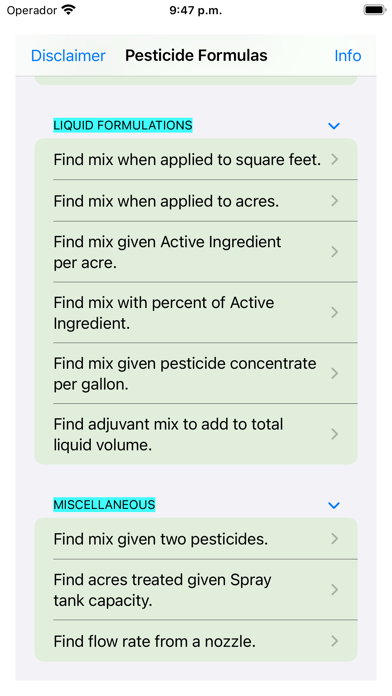Tap the arrow on Spray tank capacity row
Screen dimensions: 392x696
[335, 590]
